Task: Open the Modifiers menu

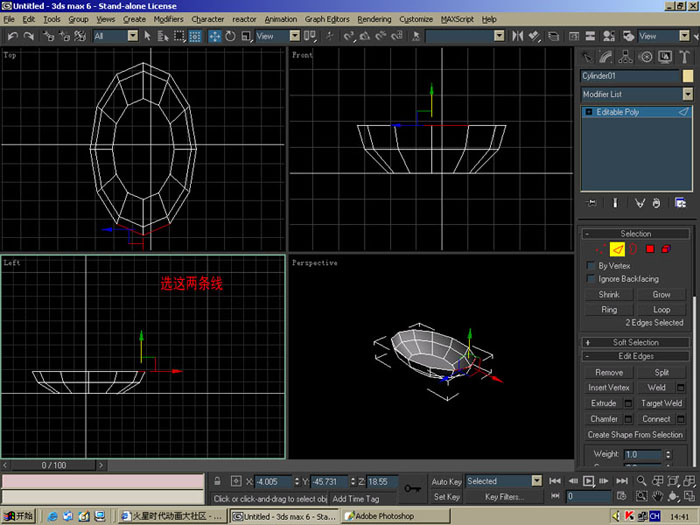Action: (x=168, y=19)
